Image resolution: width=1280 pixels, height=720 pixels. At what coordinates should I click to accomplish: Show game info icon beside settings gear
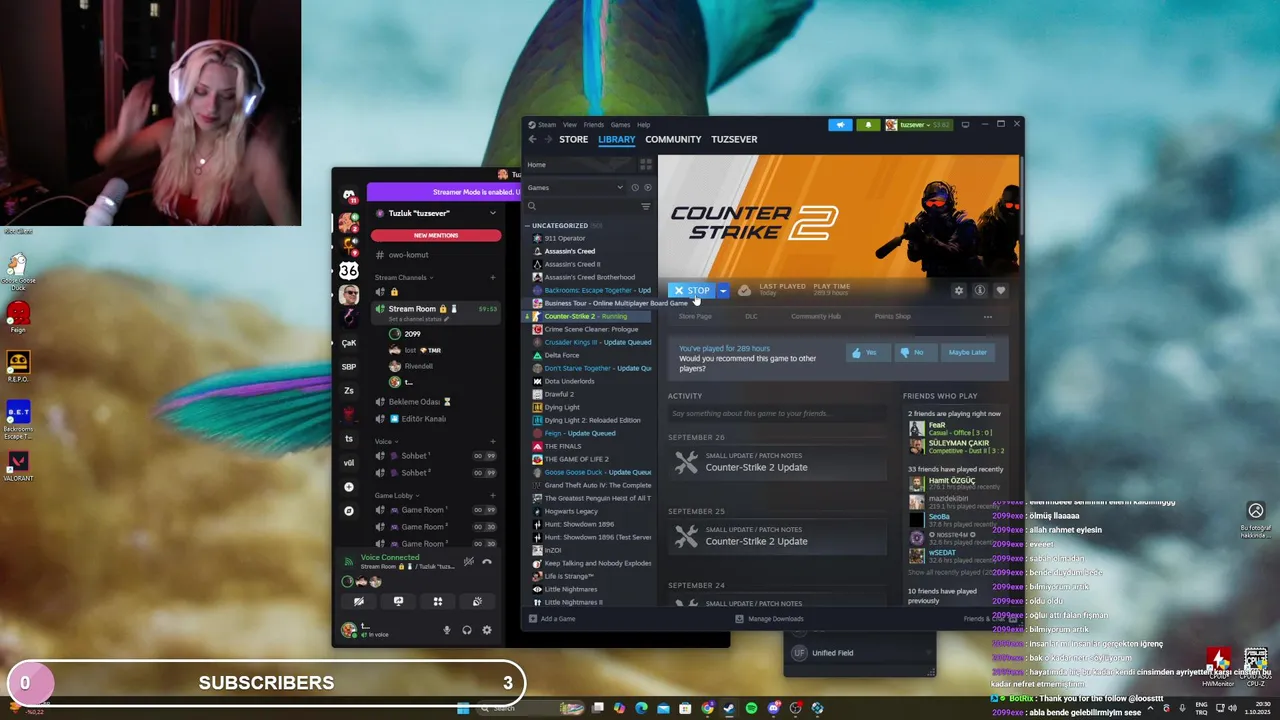point(980,291)
